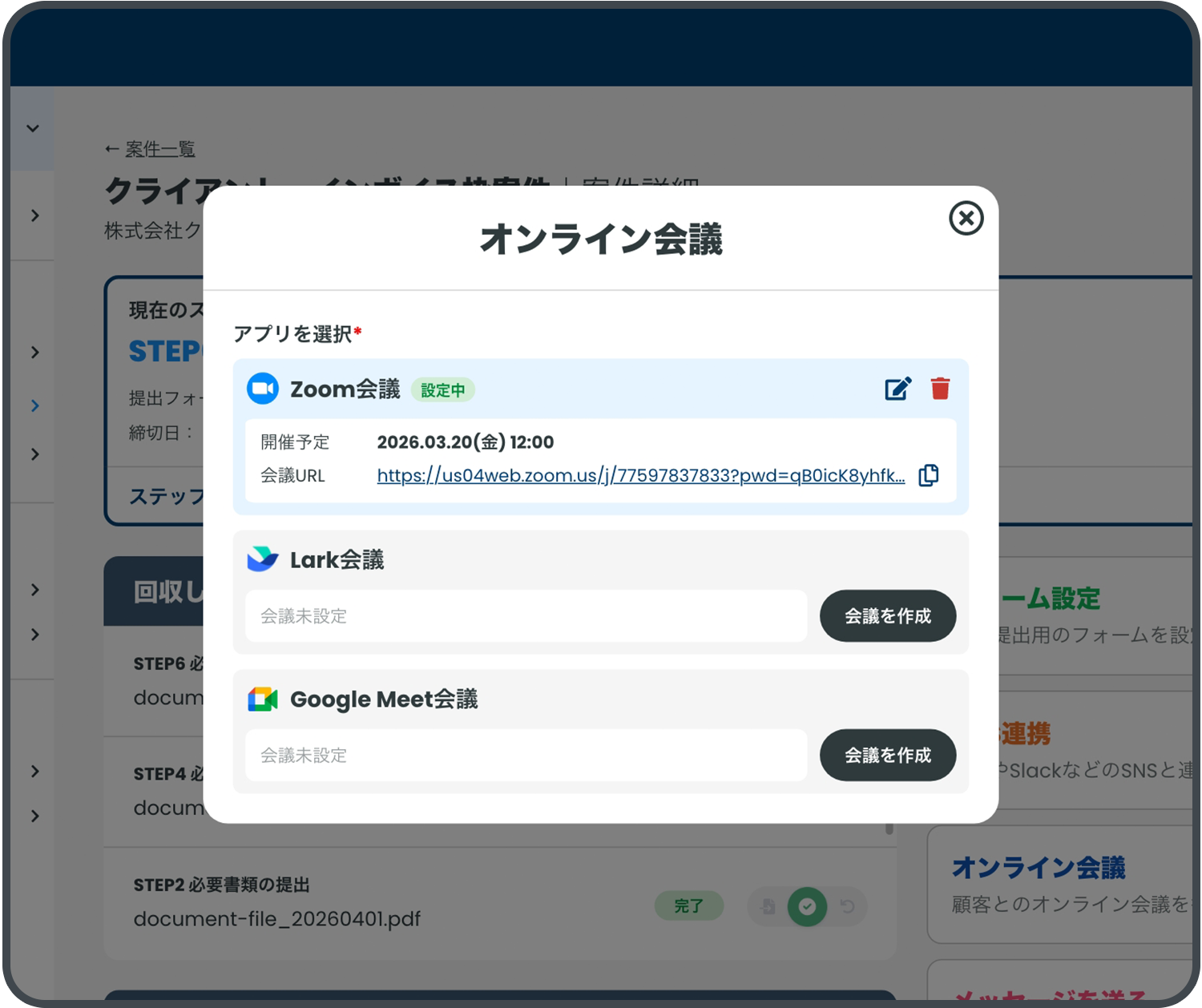Image resolution: width=1202 pixels, height=1008 pixels.
Task: Create a Google Meet meeting with 会議を作成
Action: pyautogui.click(x=887, y=755)
